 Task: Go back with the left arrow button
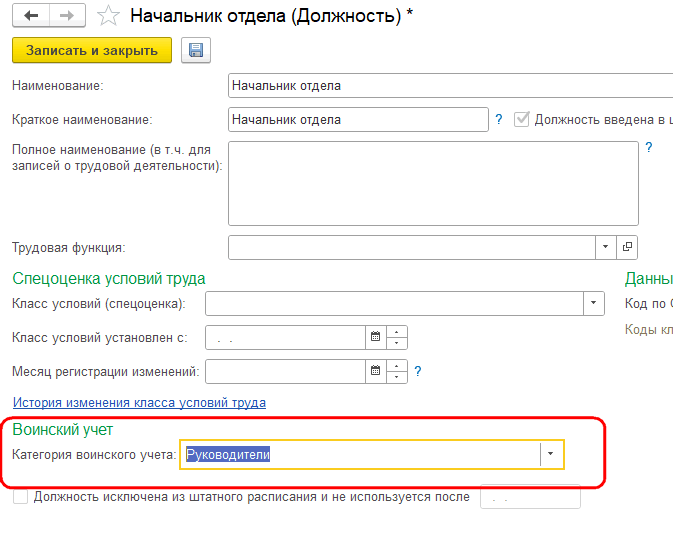tap(31, 15)
